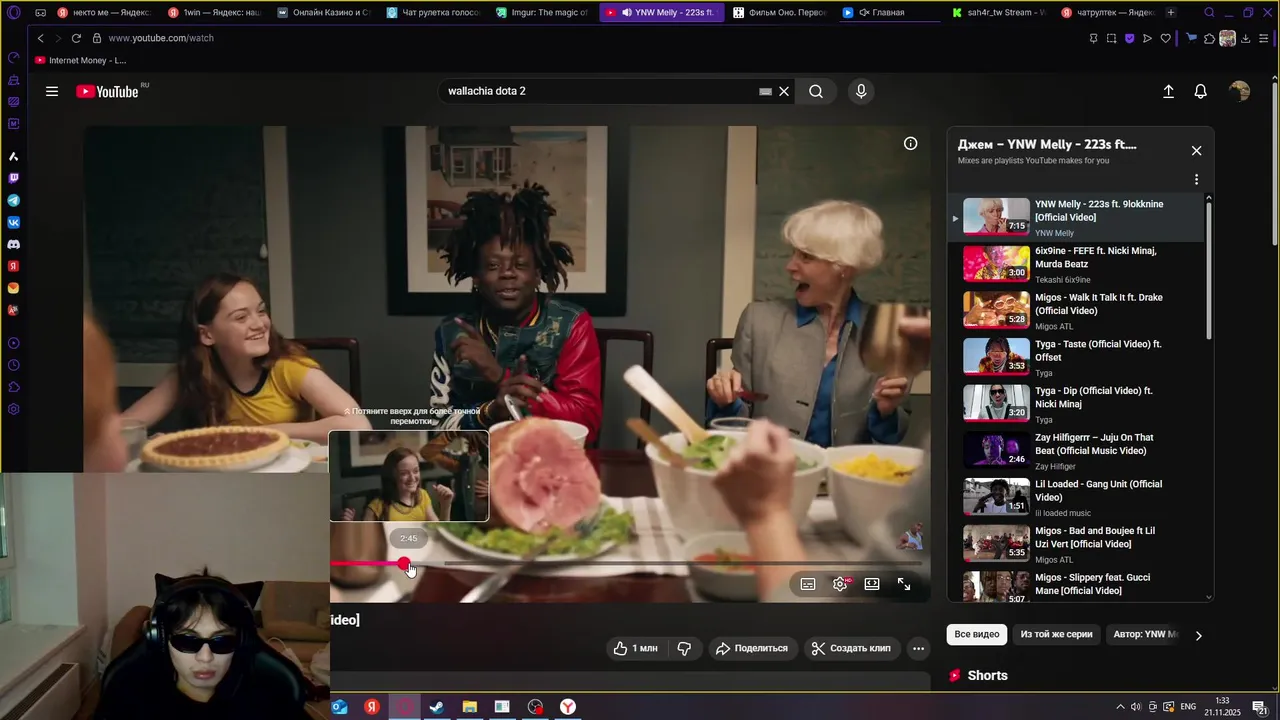Open player settings gear
Viewport: 1280px width, 720px height.
click(x=840, y=584)
